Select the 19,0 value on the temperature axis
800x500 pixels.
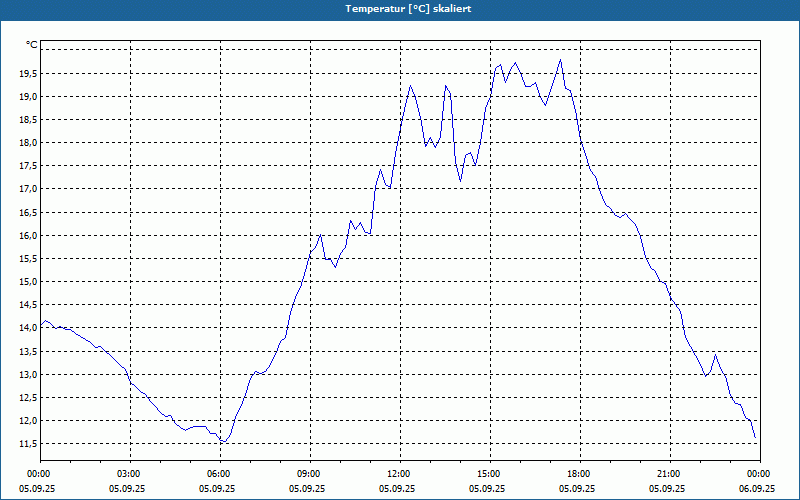(28, 96)
